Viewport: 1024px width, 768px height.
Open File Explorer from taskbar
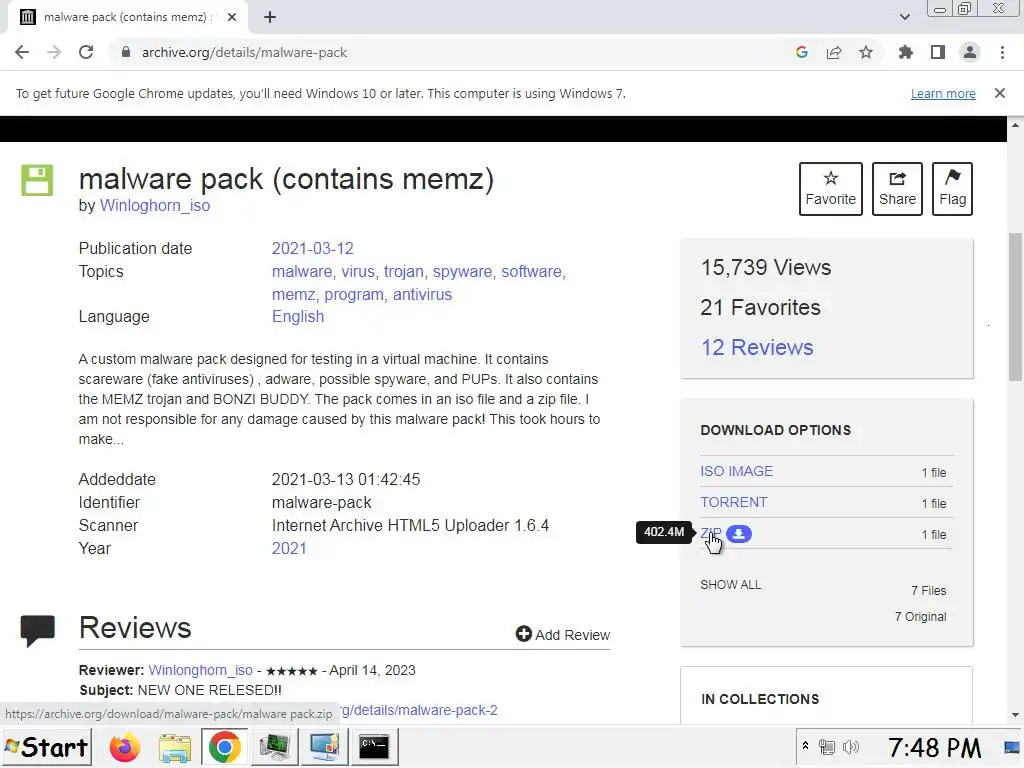click(x=174, y=747)
